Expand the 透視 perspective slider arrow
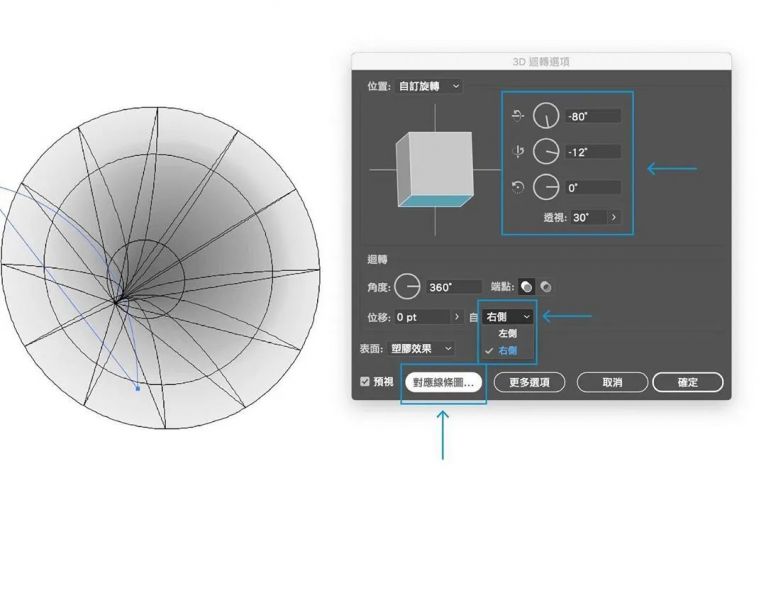Screen dimensions: 766x600 click(x=612, y=217)
